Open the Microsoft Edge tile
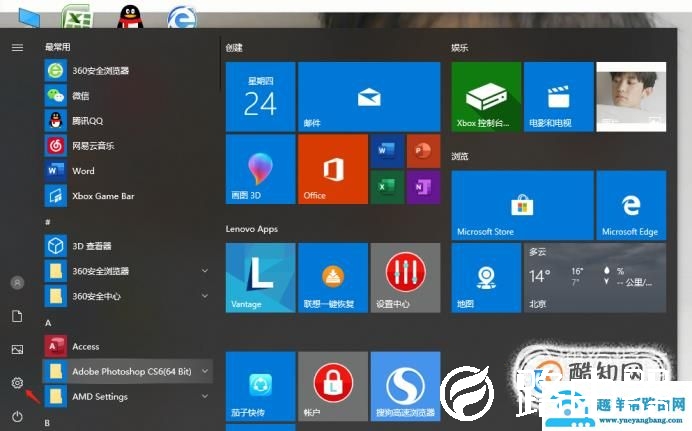692x431 pixels. 631,205
